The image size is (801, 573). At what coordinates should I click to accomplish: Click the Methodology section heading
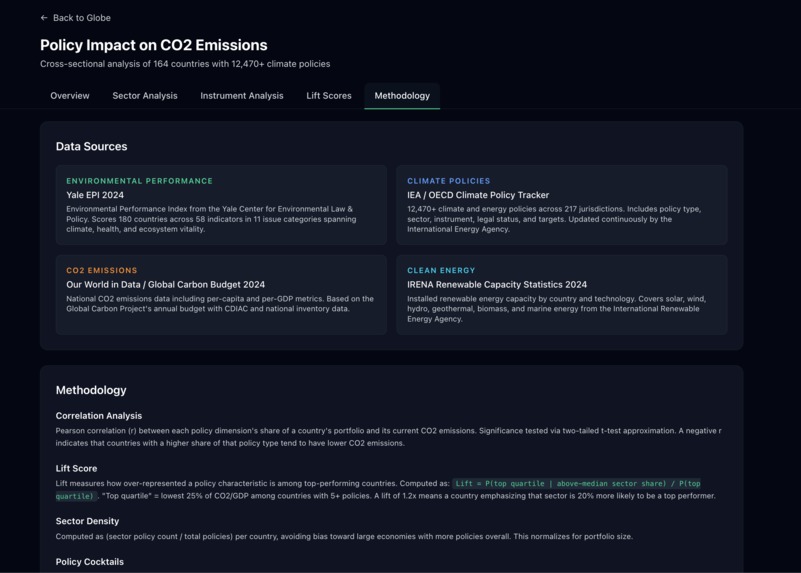(x=91, y=390)
